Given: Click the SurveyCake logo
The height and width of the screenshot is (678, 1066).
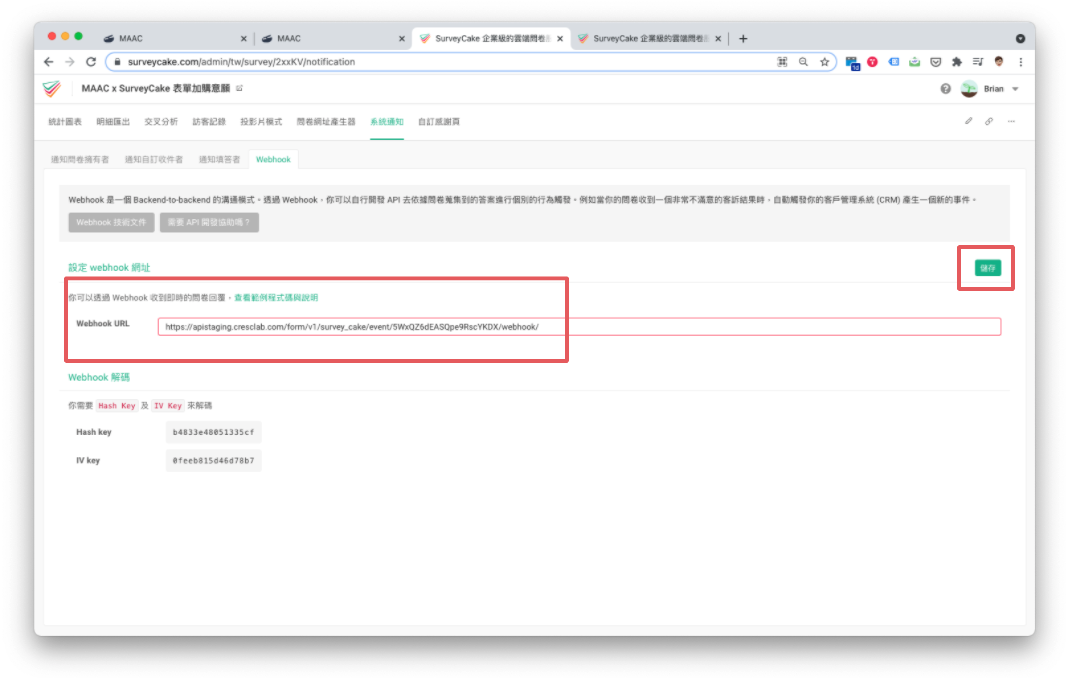Looking at the screenshot, I should pyautogui.click(x=52, y=88).
